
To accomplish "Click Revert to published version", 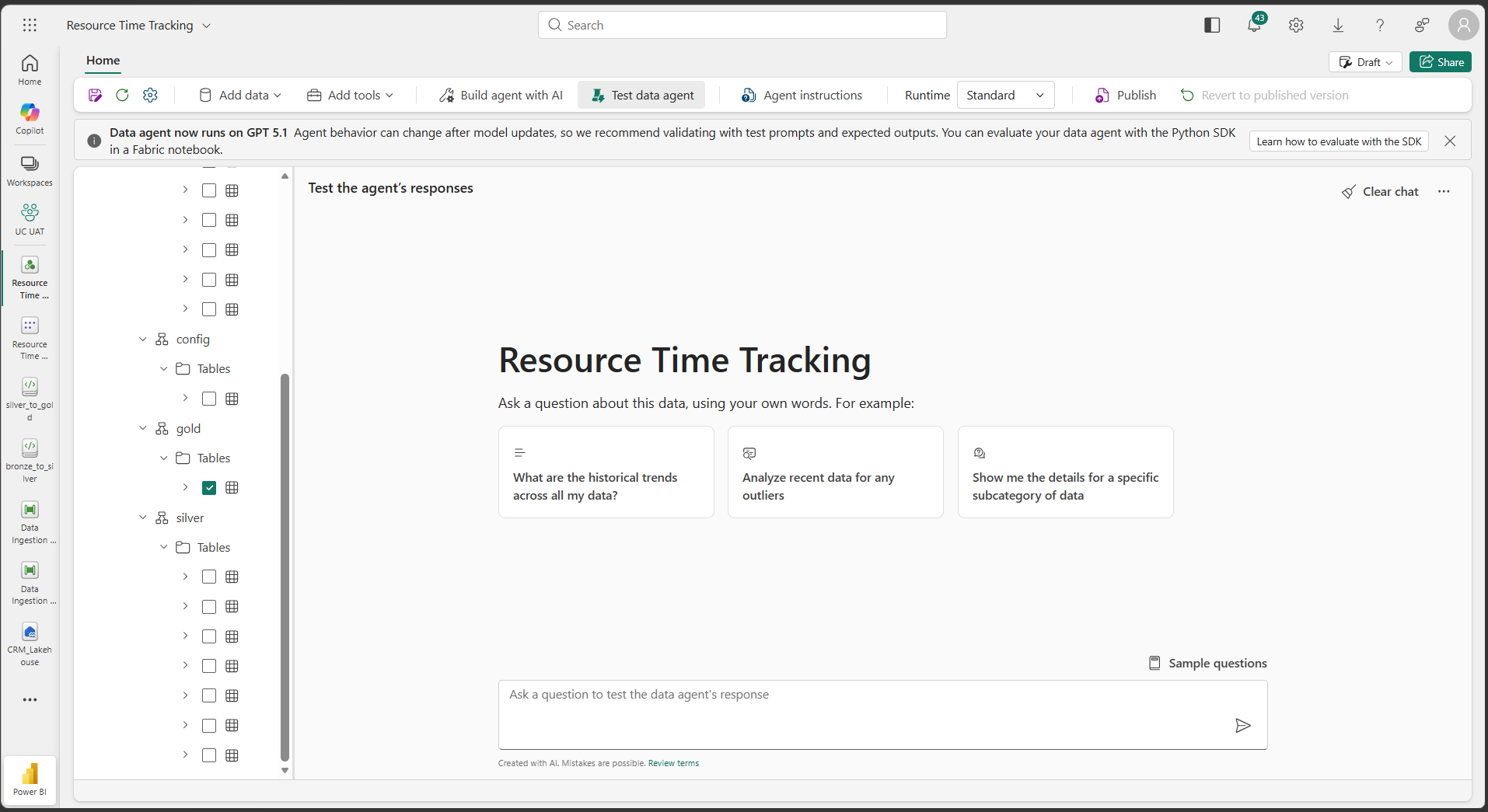I will tap(1265, 95).
